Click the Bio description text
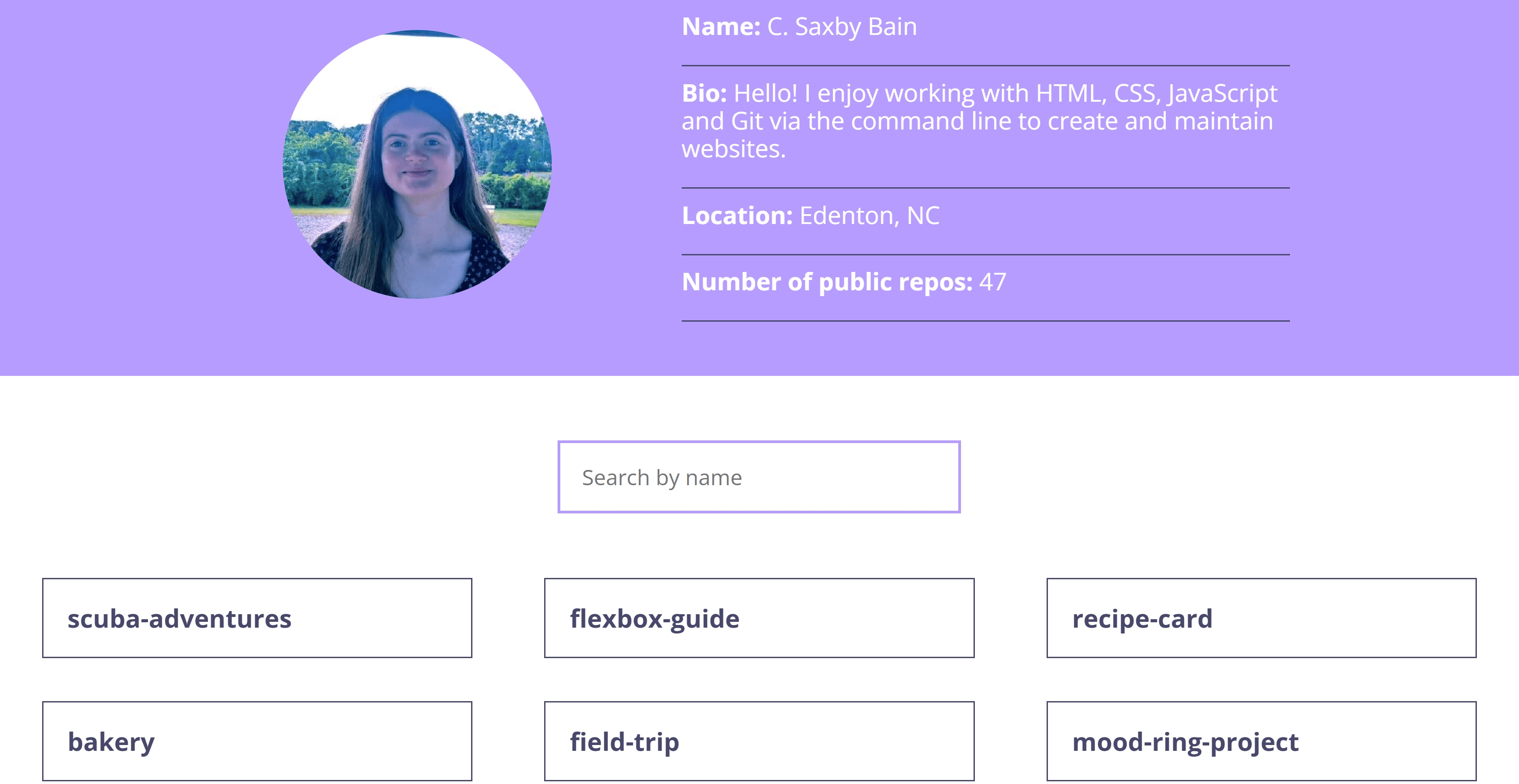This screenshot has height=784, width=1519. click(979, 121)
